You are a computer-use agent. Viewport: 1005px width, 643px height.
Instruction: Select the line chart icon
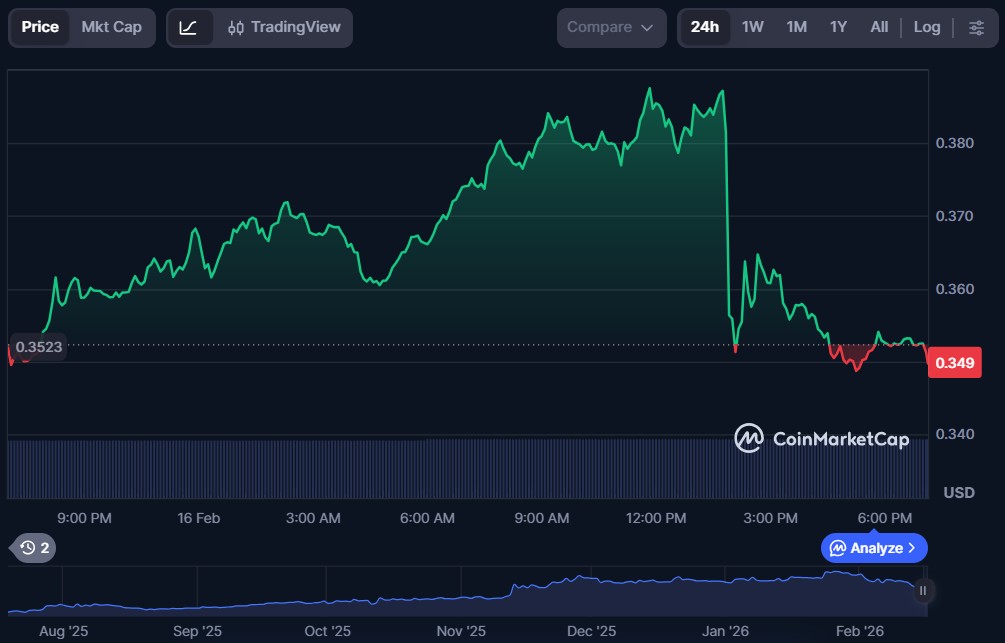click(188, 27)
